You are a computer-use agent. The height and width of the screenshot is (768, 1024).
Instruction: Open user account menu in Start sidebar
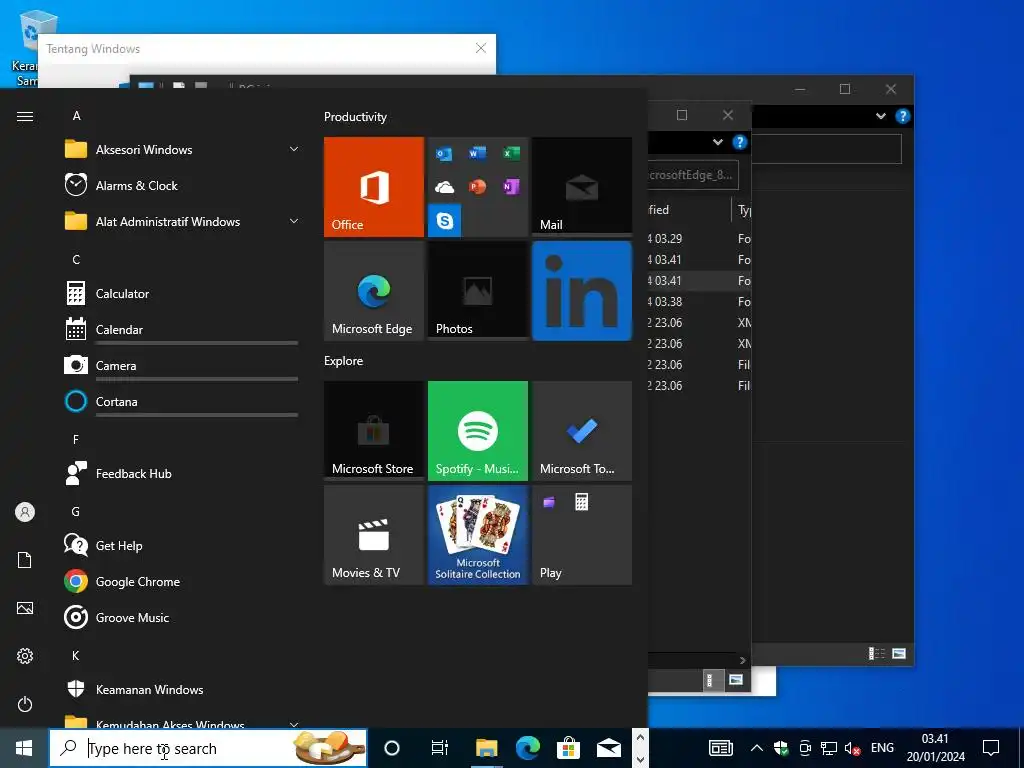click(x=25, y=512)
